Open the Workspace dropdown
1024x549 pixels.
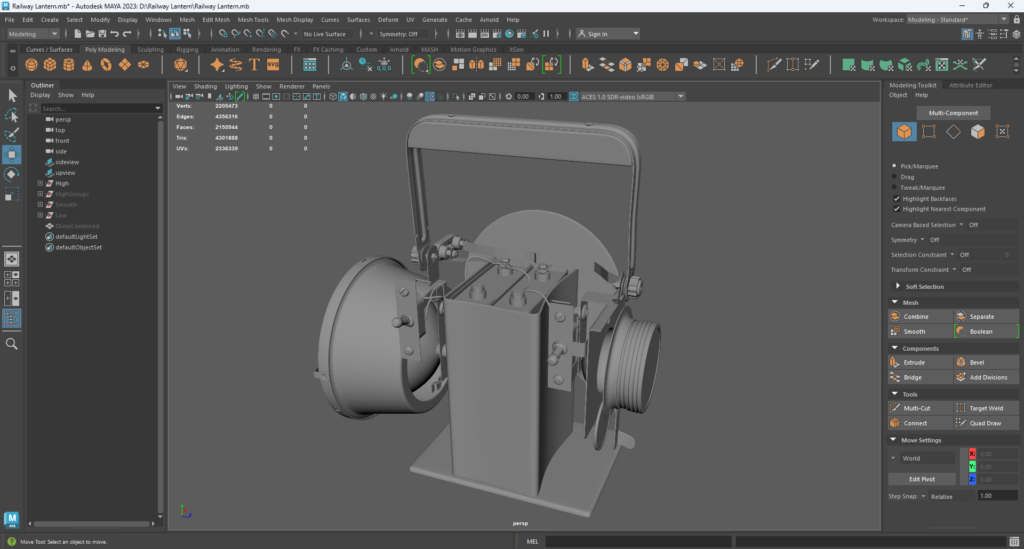click(957, 20)
